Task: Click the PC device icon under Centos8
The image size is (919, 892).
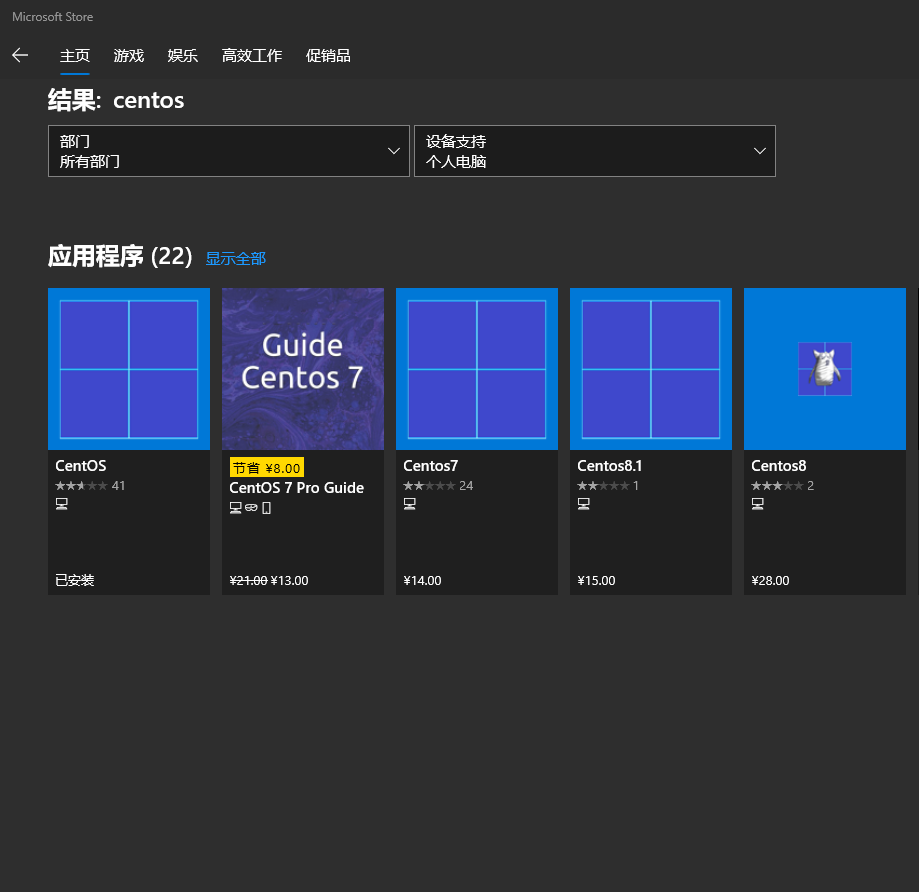Action: point(758,504)
